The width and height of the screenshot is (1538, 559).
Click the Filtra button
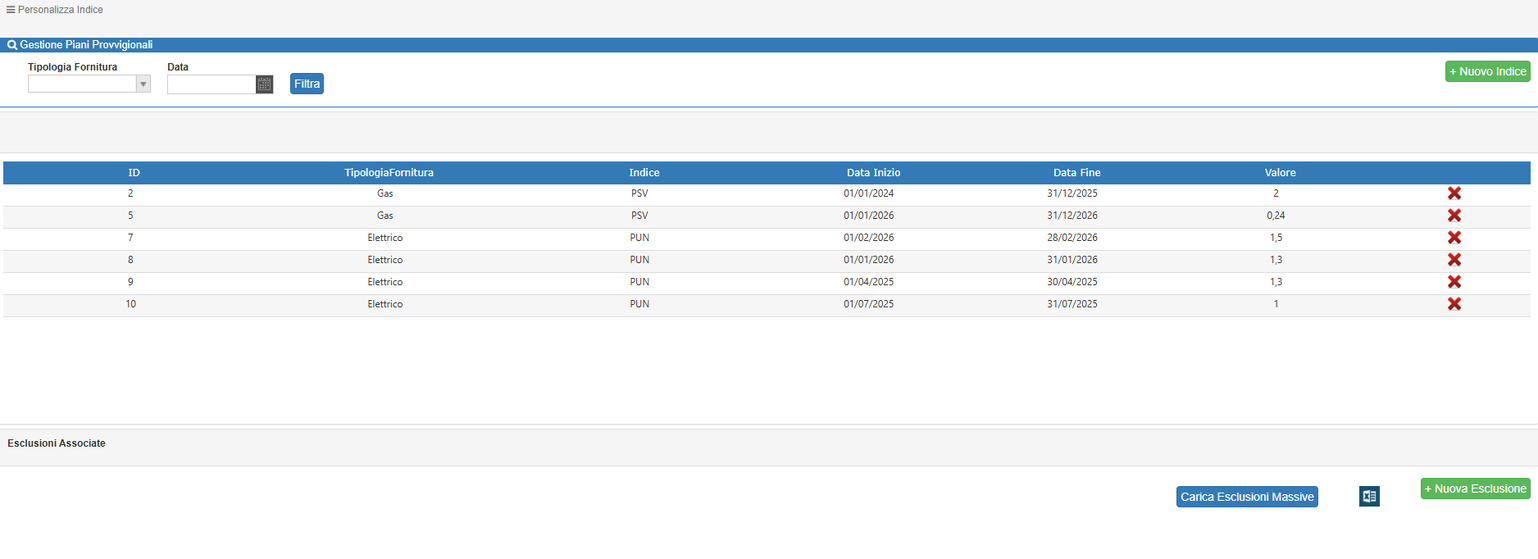click(307, 84)
